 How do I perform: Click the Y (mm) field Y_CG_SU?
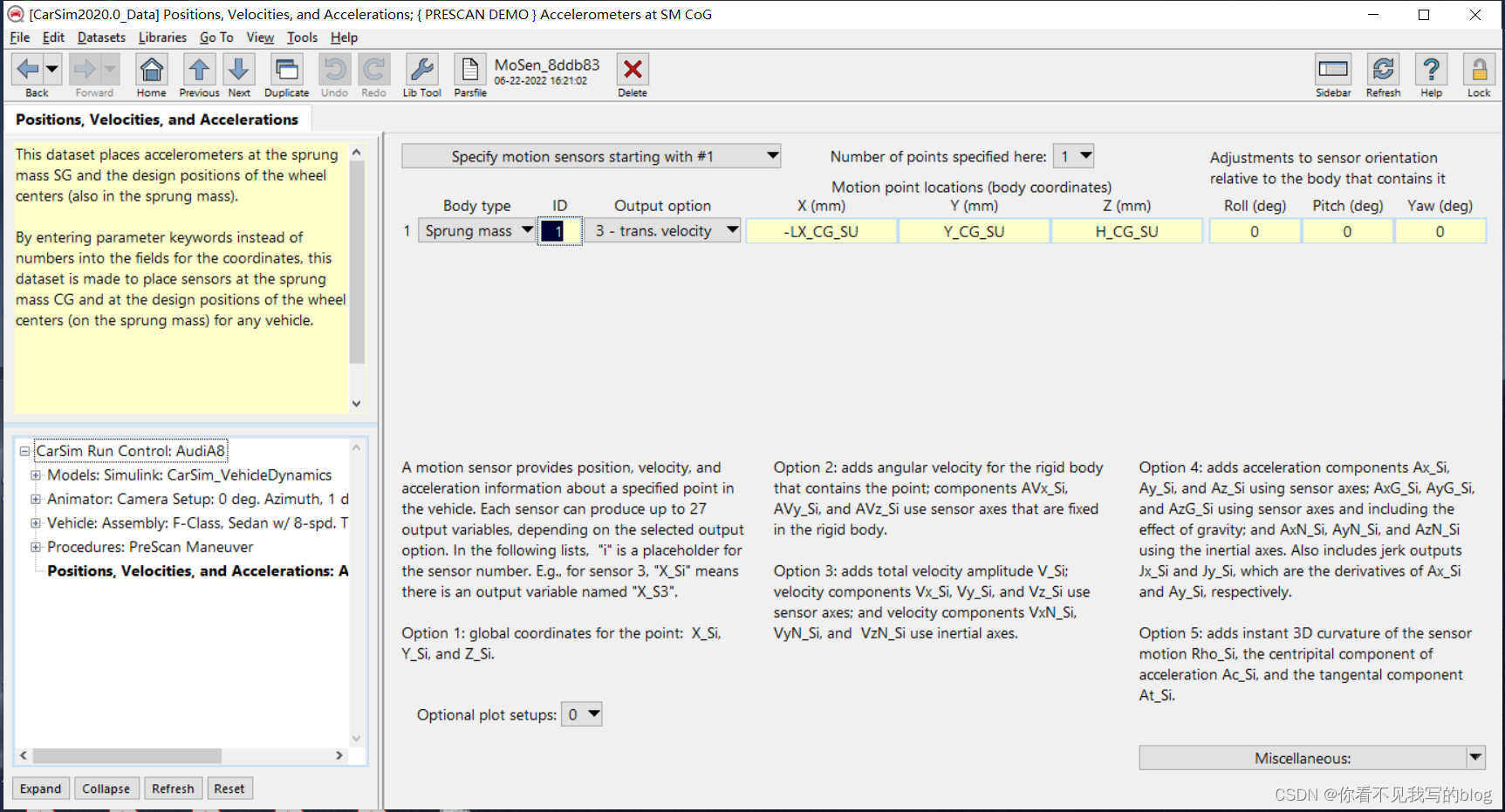[974, 231]
